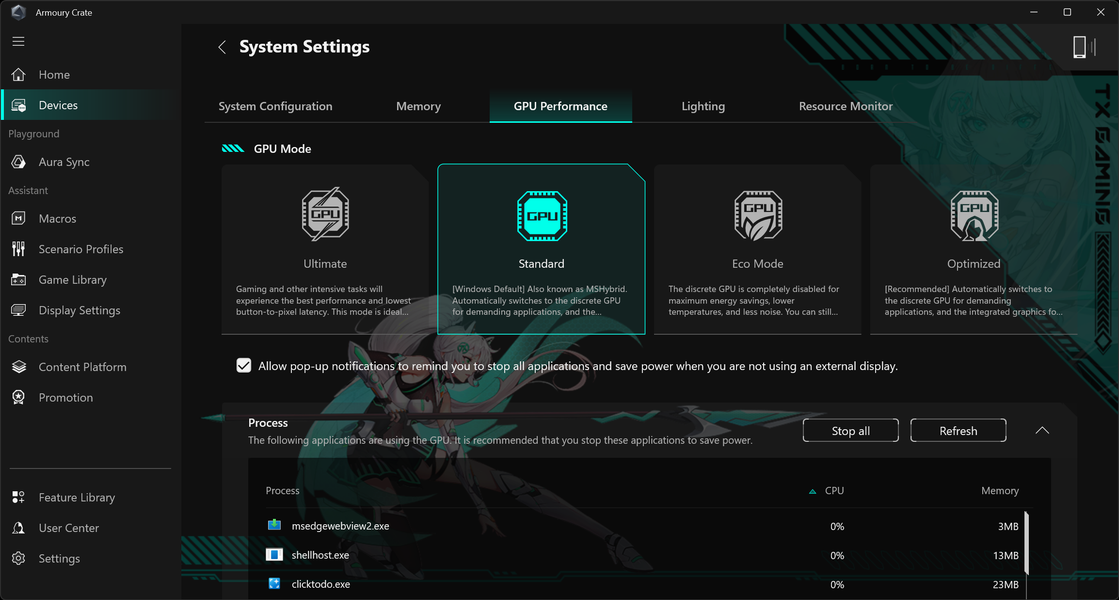Click the Display Settings icon
1119x600 pixels.
[x=19, y=310]
